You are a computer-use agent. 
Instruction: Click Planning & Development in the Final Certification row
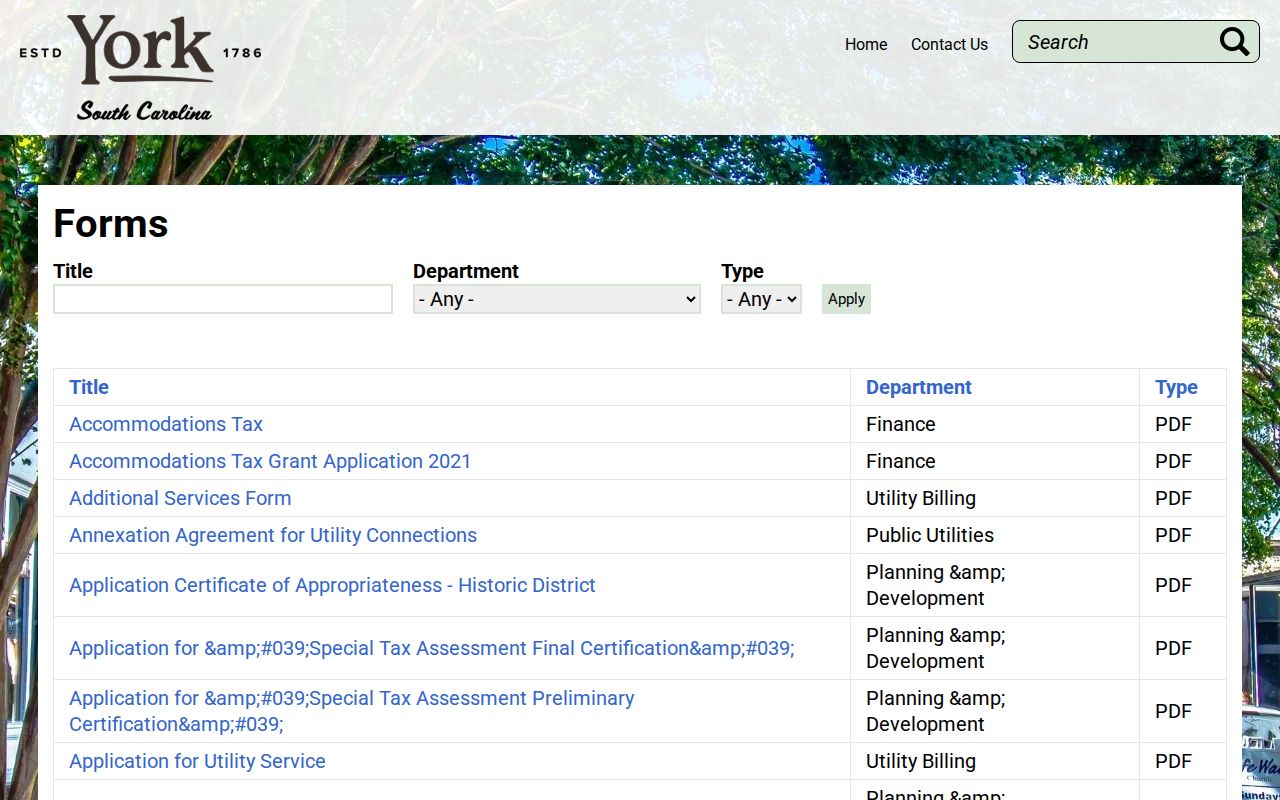936,648
